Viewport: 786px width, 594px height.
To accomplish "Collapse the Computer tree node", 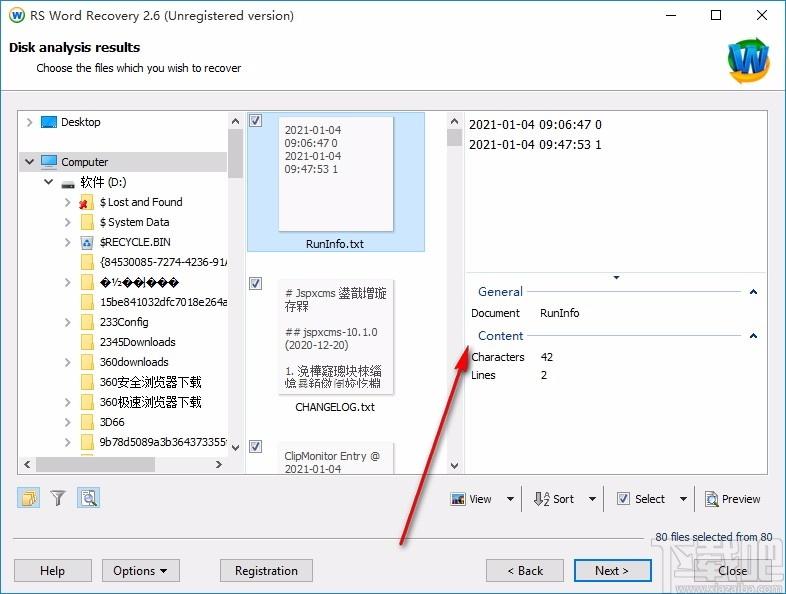I will [29, 161].
